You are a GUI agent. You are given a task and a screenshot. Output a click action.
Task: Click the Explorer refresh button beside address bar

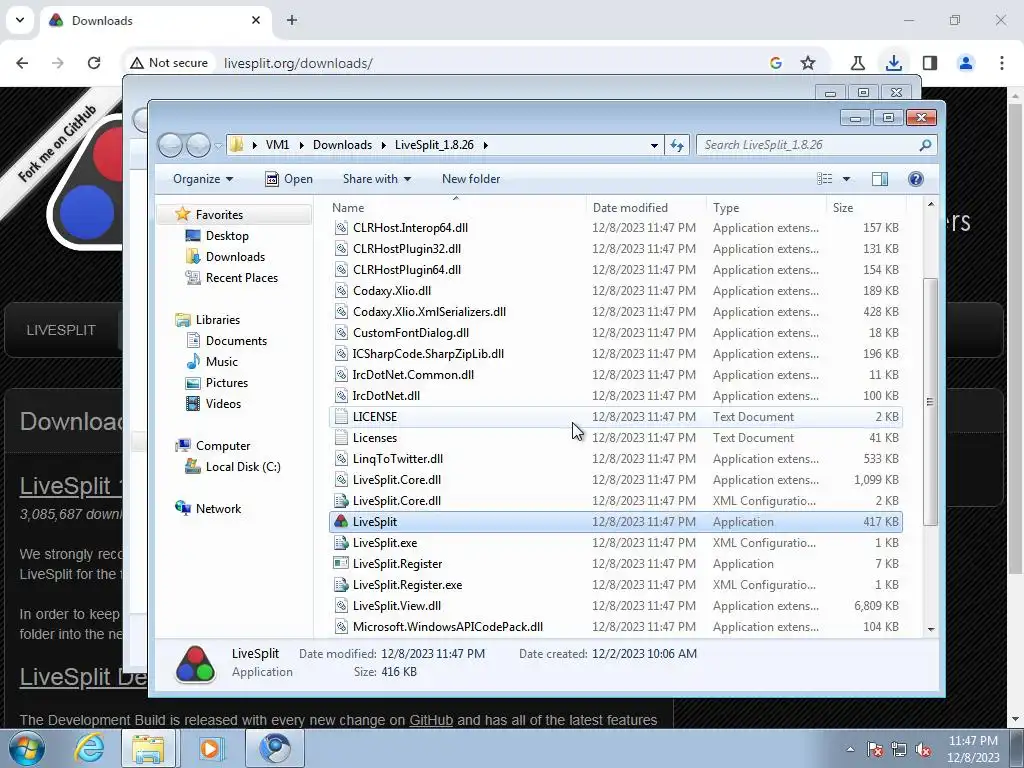pyautogui.click(x=677, y=145)
